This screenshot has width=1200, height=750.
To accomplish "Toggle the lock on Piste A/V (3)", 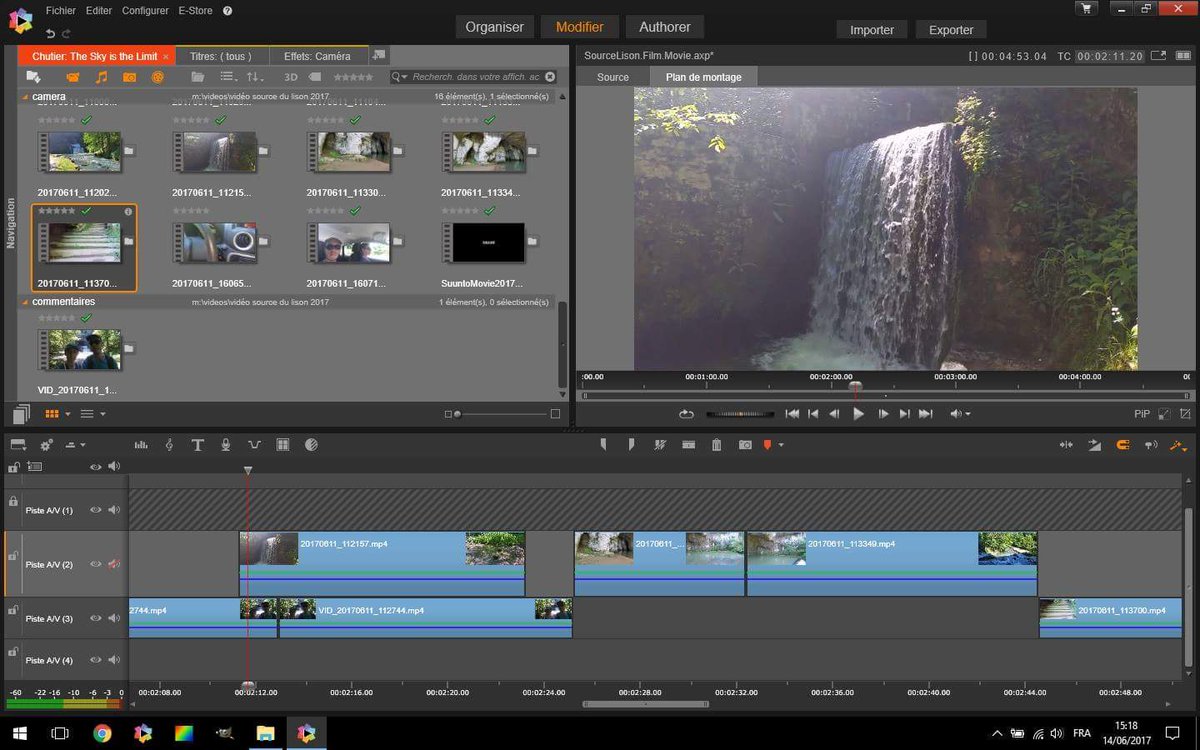I will (13, 610).
